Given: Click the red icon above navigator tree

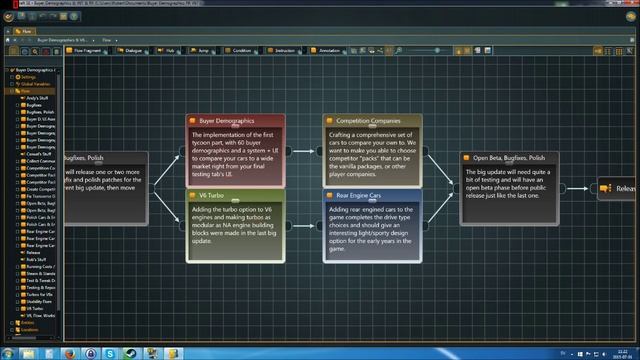Looking at the screenshot, I should (x=46, y=51).
